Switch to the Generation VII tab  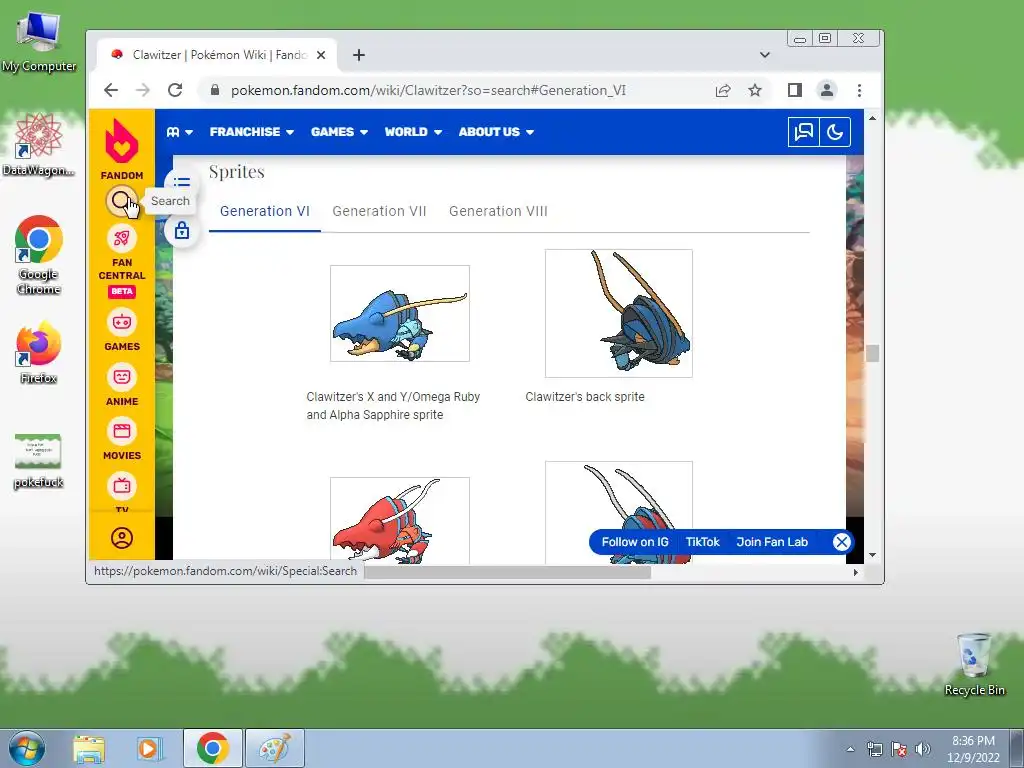(379, 211)
